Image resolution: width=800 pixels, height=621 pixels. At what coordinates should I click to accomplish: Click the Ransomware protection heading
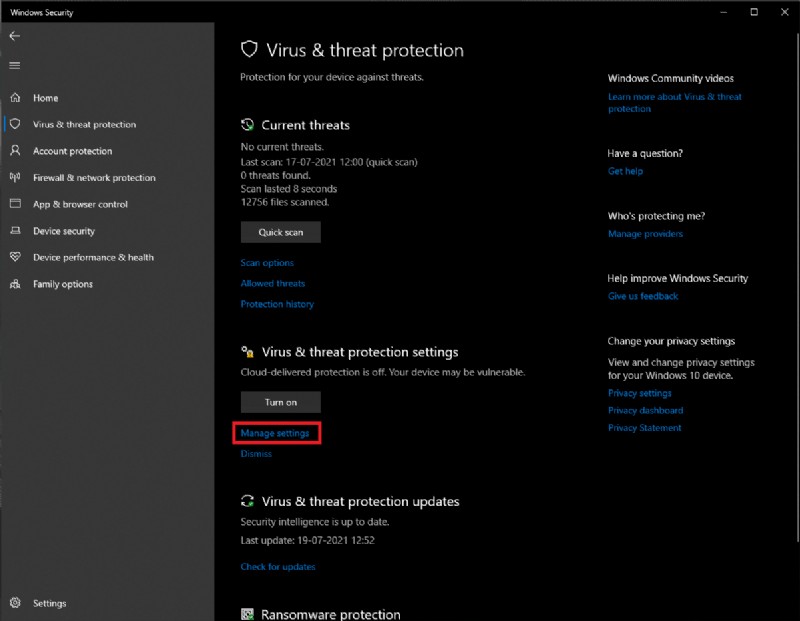click(x=331, y=614)
